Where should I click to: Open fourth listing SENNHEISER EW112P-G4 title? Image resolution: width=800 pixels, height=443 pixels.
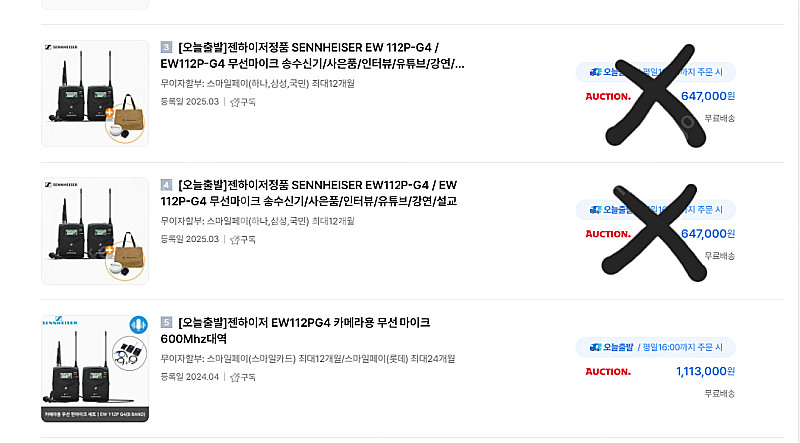point(309,193)
